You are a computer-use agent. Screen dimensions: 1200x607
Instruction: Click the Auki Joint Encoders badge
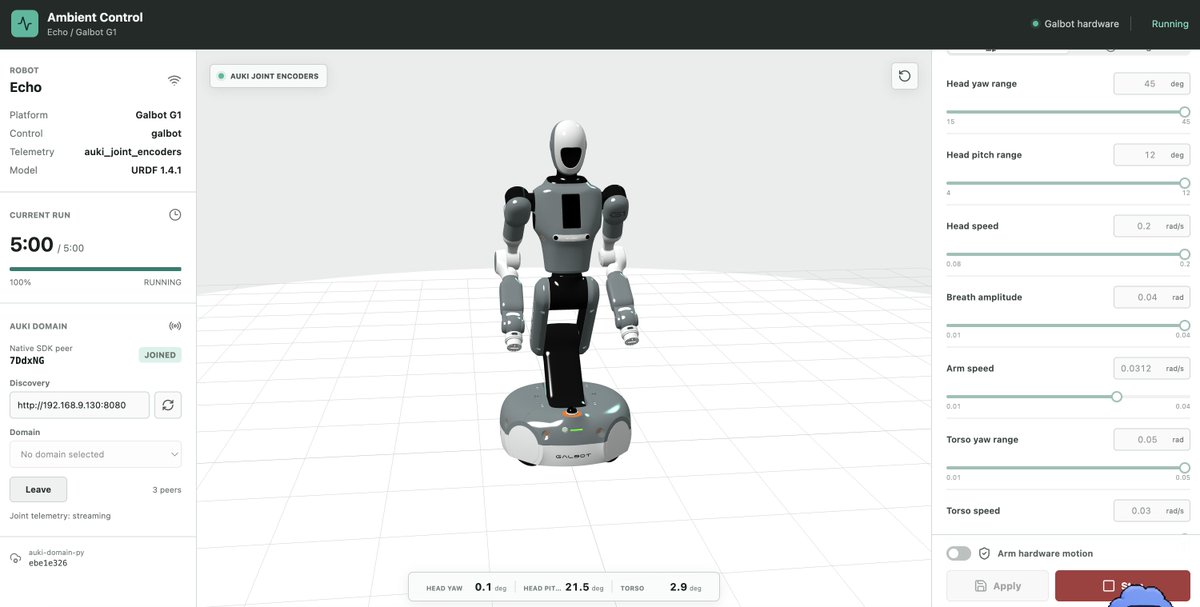coord(268,76)
